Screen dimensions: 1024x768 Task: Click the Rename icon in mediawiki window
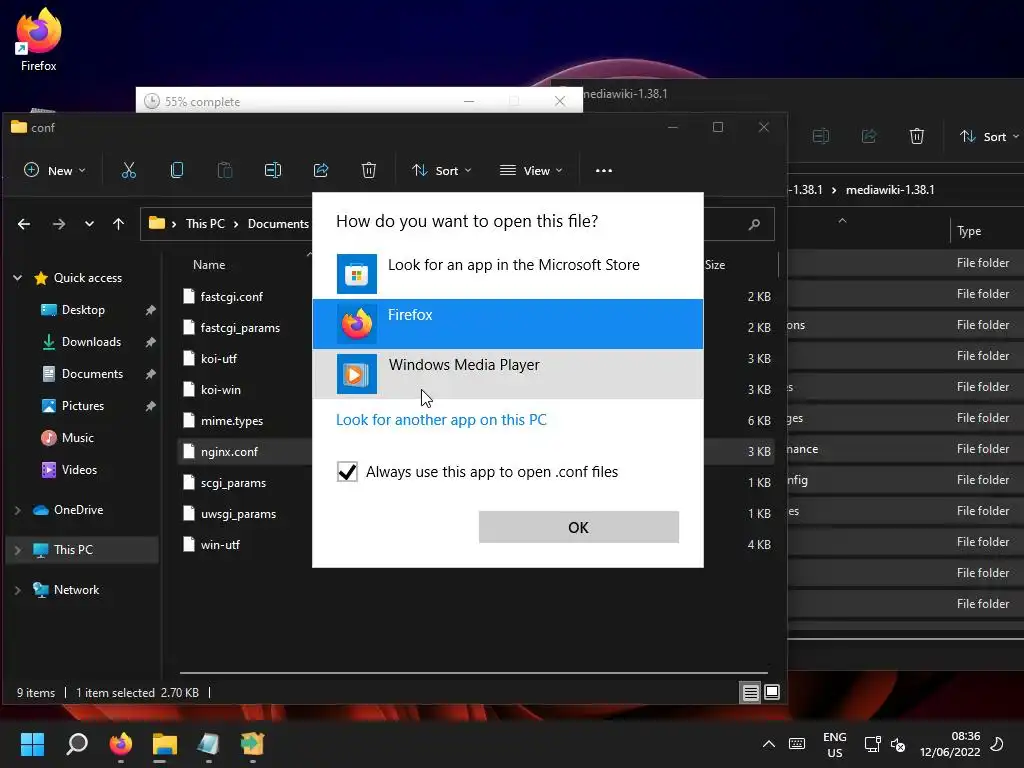[821, 136]
